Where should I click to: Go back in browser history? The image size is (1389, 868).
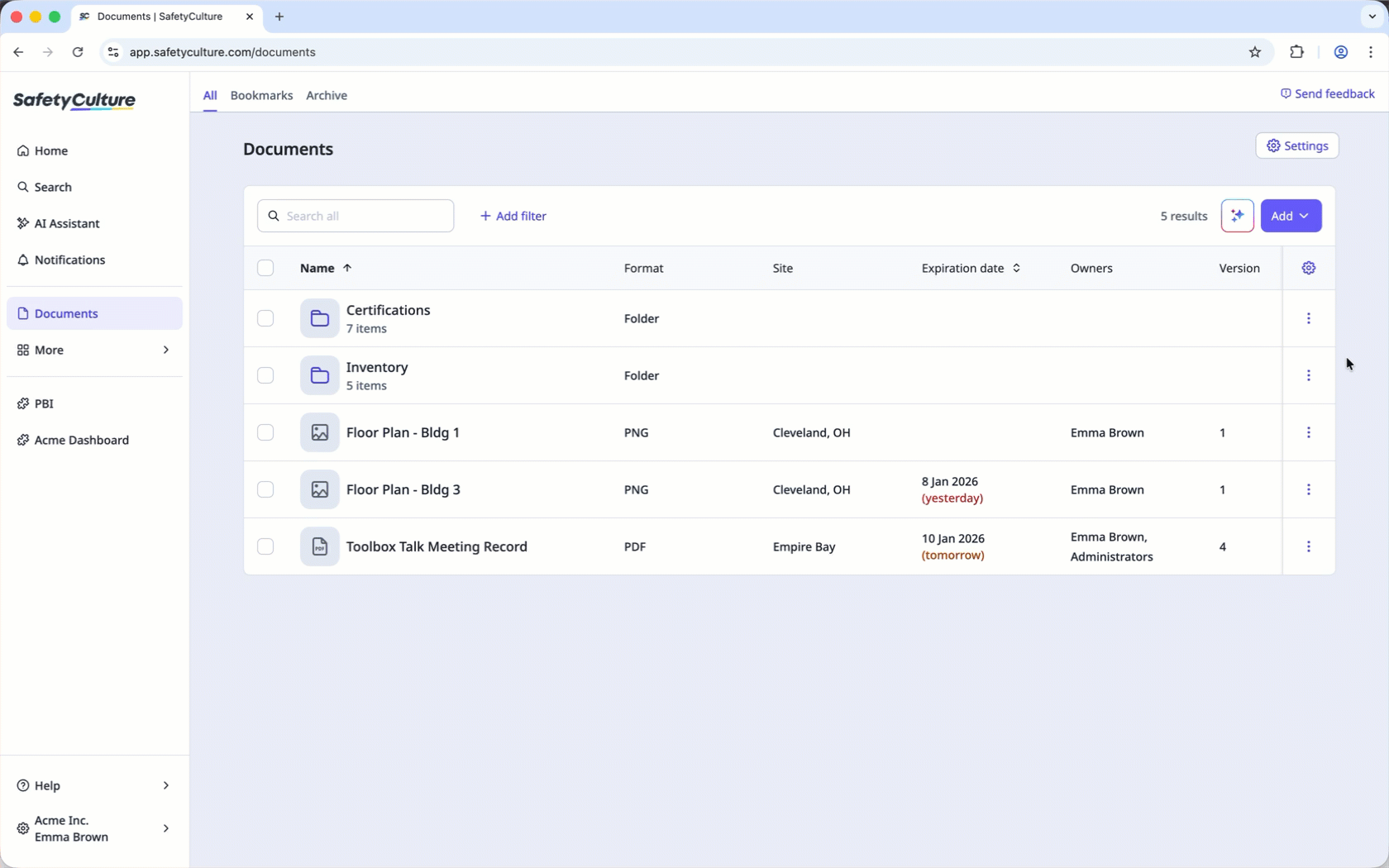18,52
